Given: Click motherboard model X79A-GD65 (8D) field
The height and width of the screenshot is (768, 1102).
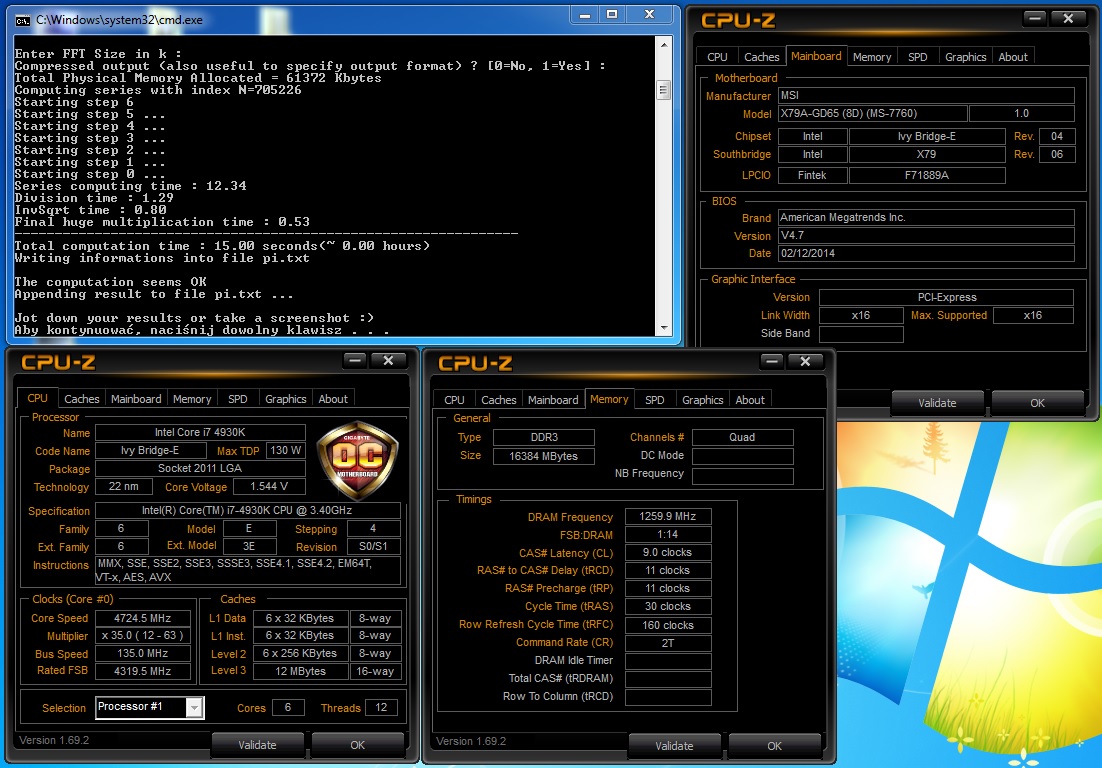Looking at the screenshot, I should tap(872, 113).
